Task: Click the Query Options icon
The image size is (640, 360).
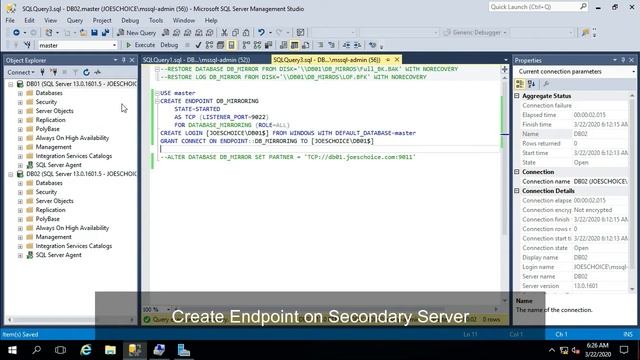Action: tap(220, 45)
